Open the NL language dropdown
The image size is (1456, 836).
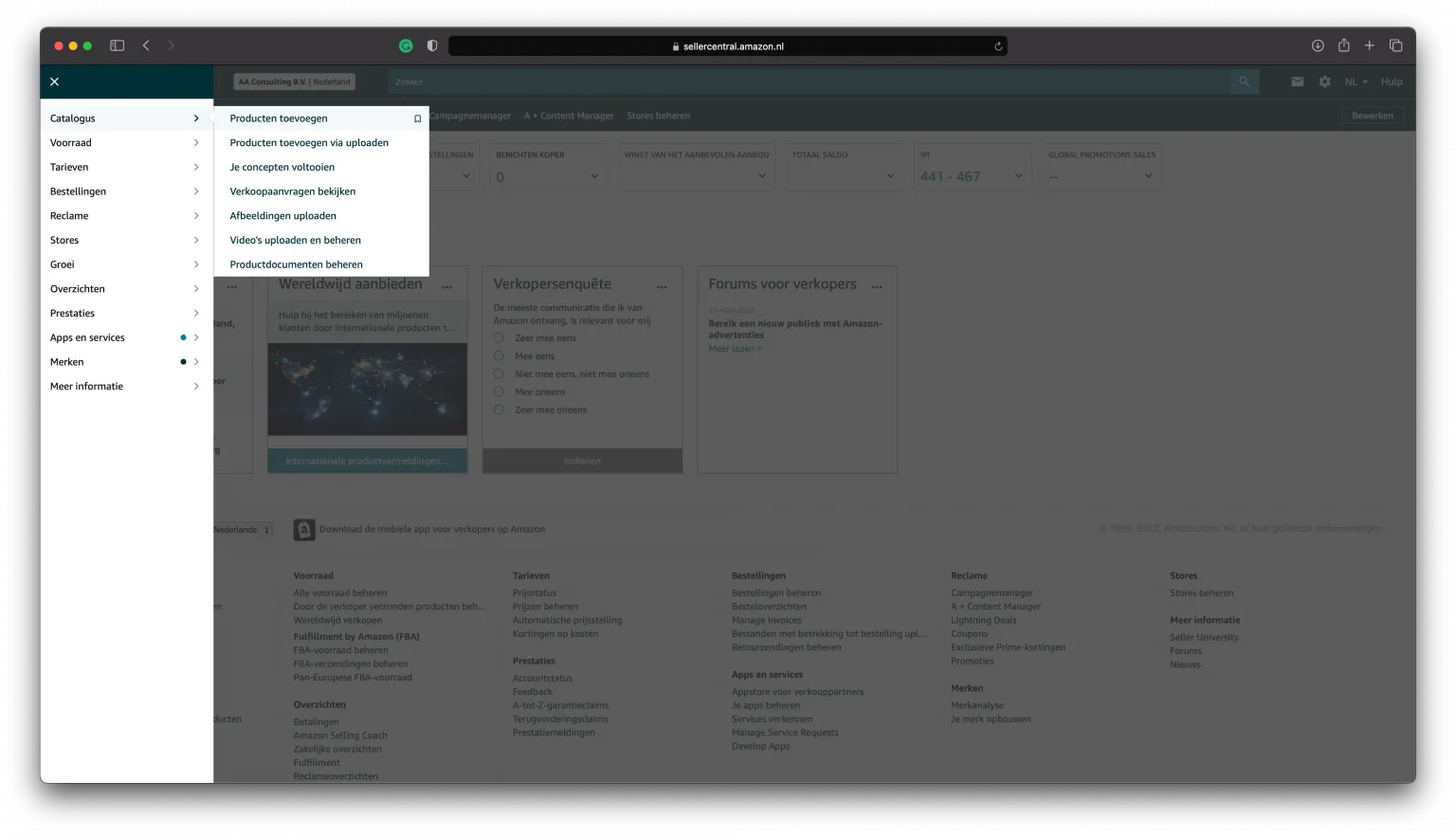(x=1356, y=82)
